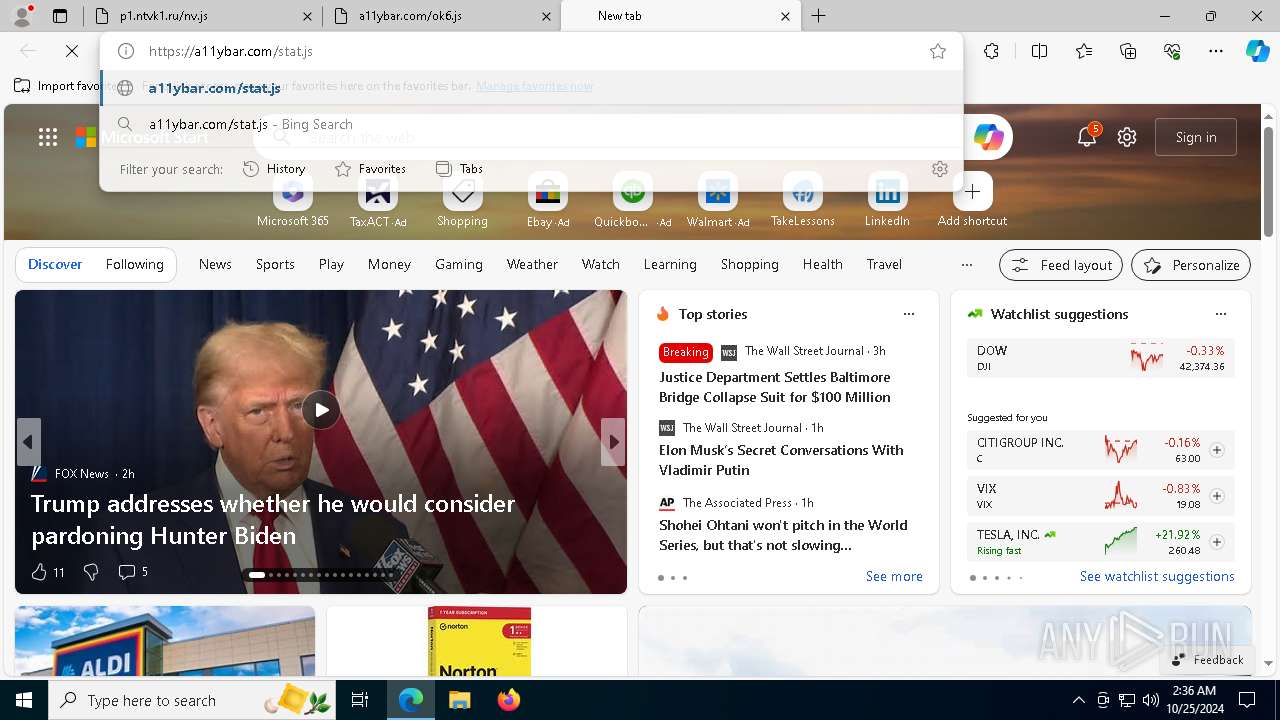The image size is (1280, 720).
Task: Open the Weather category
Action: click(532, 264)
